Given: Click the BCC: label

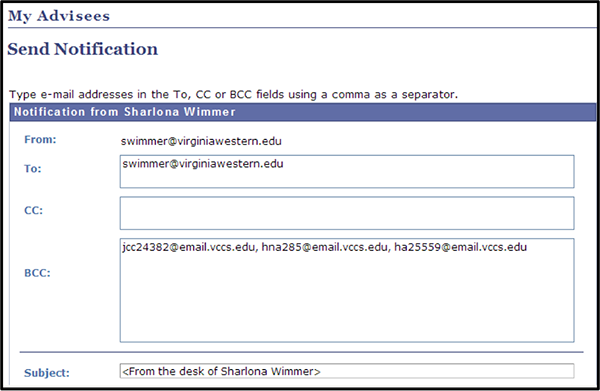Looking at the screenshot, I should (x=37, y=273).
